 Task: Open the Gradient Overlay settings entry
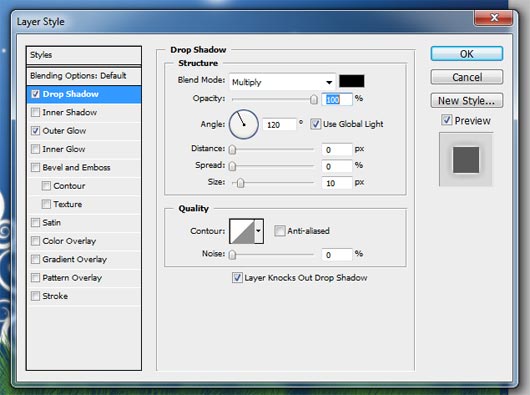pos(75,259)
